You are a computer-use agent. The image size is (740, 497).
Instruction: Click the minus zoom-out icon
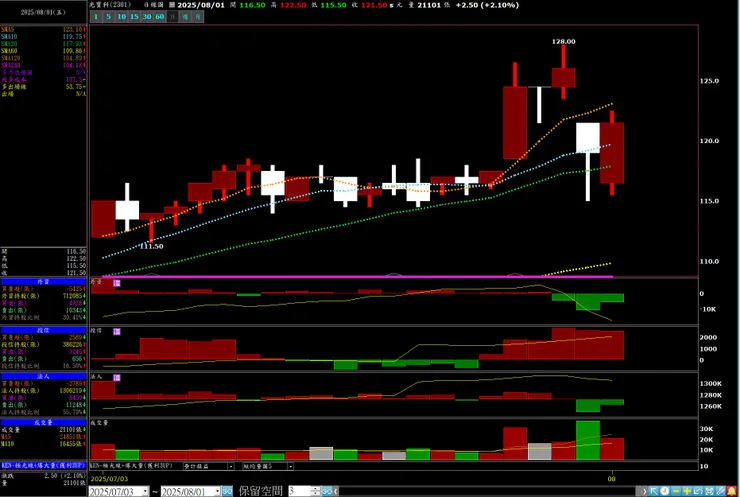(x=676, y=491)
